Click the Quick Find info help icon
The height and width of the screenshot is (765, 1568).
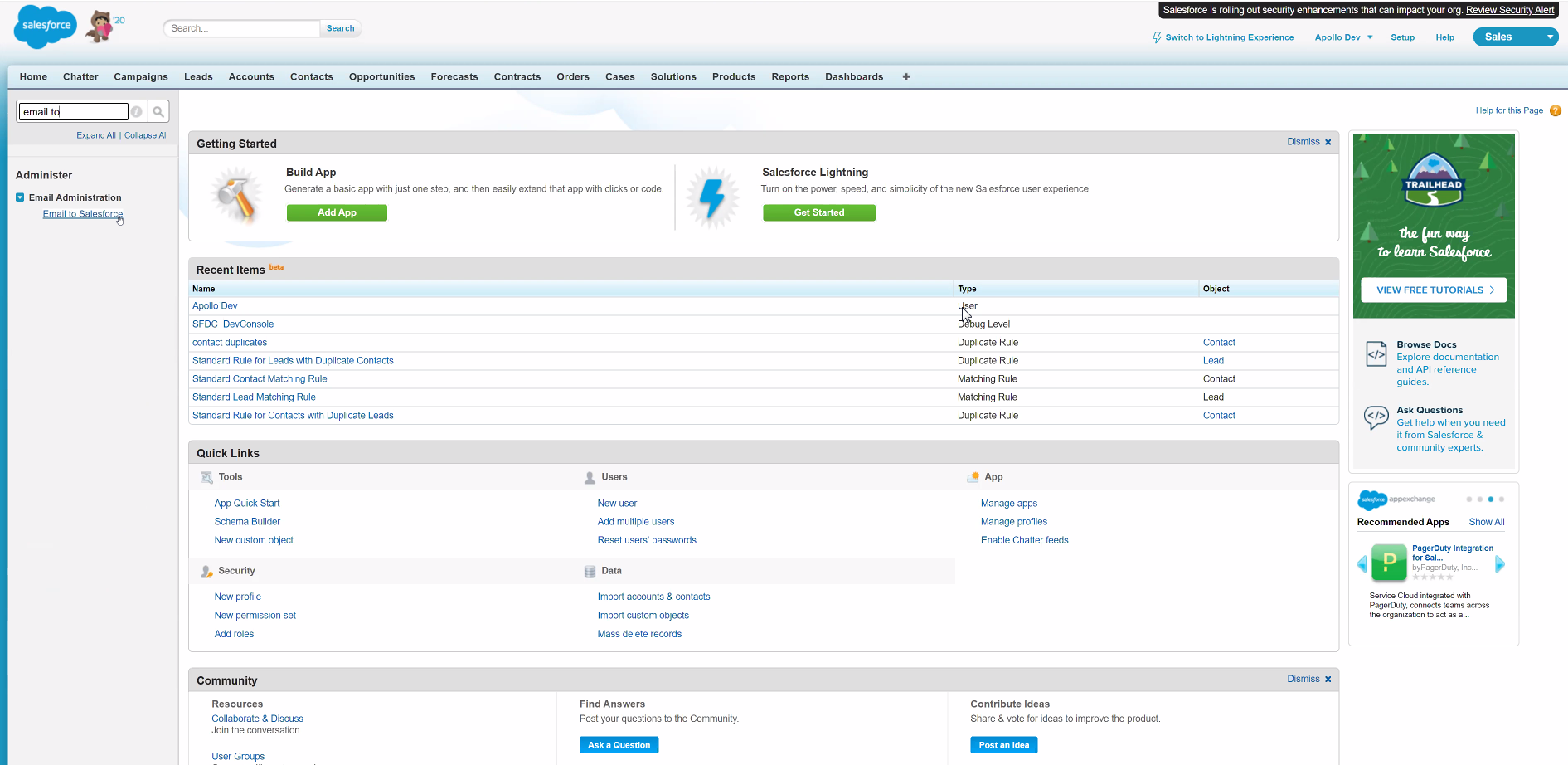point(137,111)
